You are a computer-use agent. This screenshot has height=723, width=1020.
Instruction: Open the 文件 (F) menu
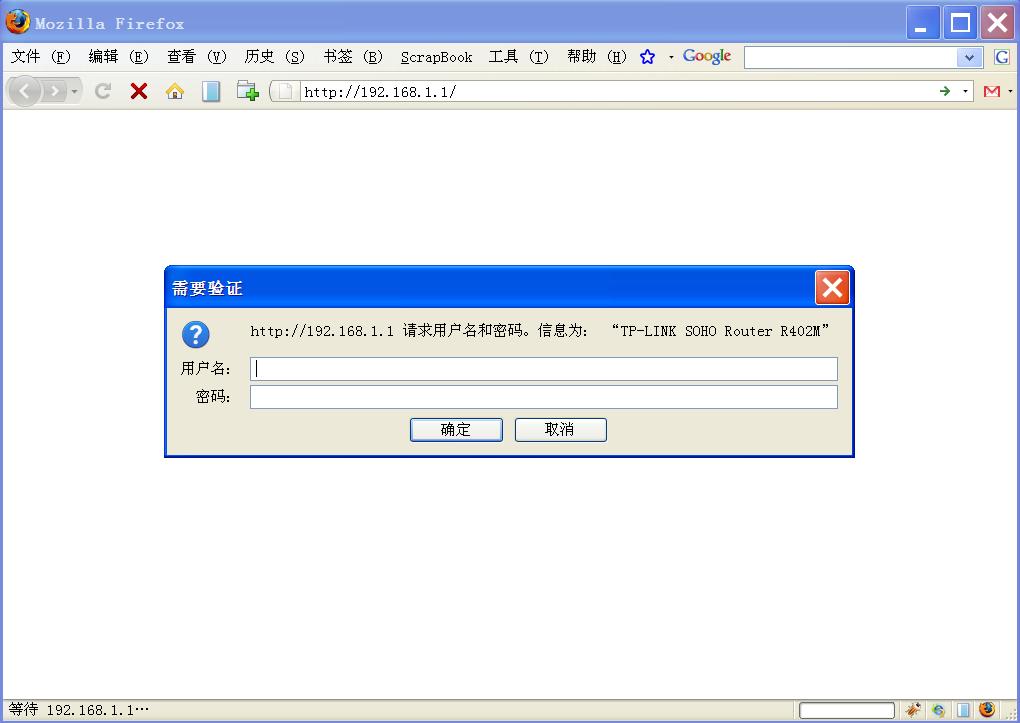pos(40,57)
